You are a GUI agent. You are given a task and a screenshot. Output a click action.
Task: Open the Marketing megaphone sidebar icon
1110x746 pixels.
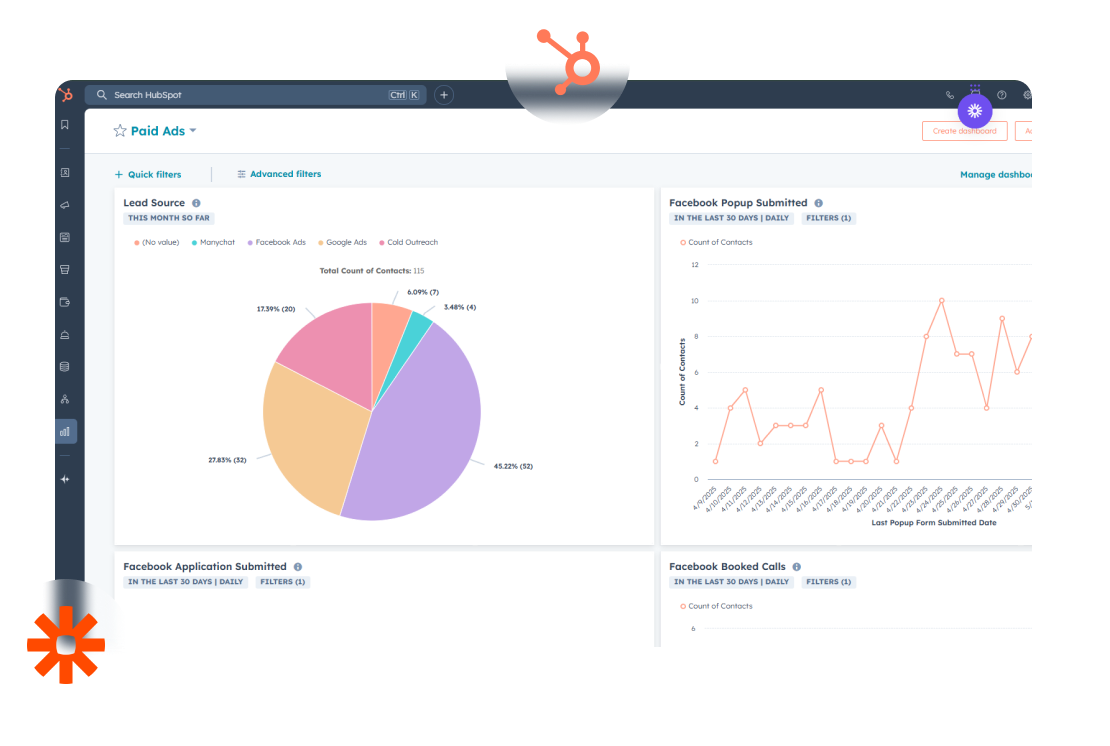65,205
